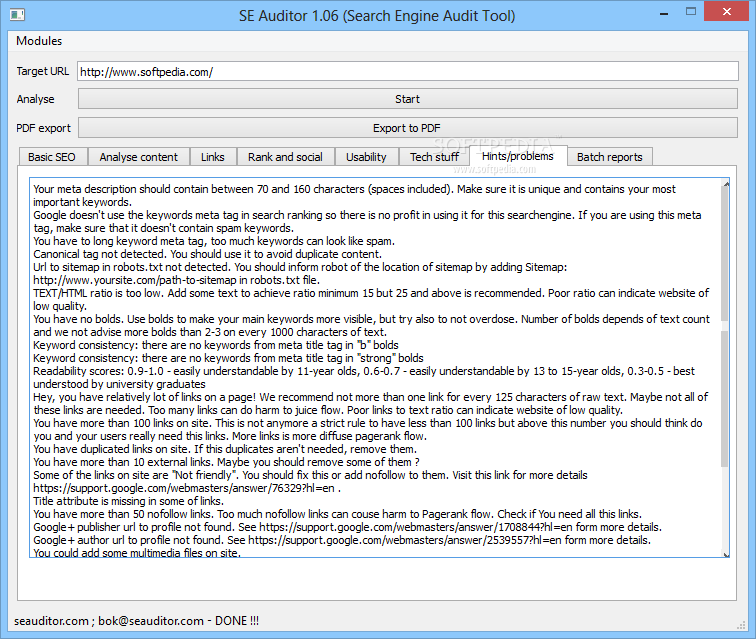Image resolution: width=756 pixels, height=639 pixels.
Task: Select the Links tab
Action: (x=213, y=157)
